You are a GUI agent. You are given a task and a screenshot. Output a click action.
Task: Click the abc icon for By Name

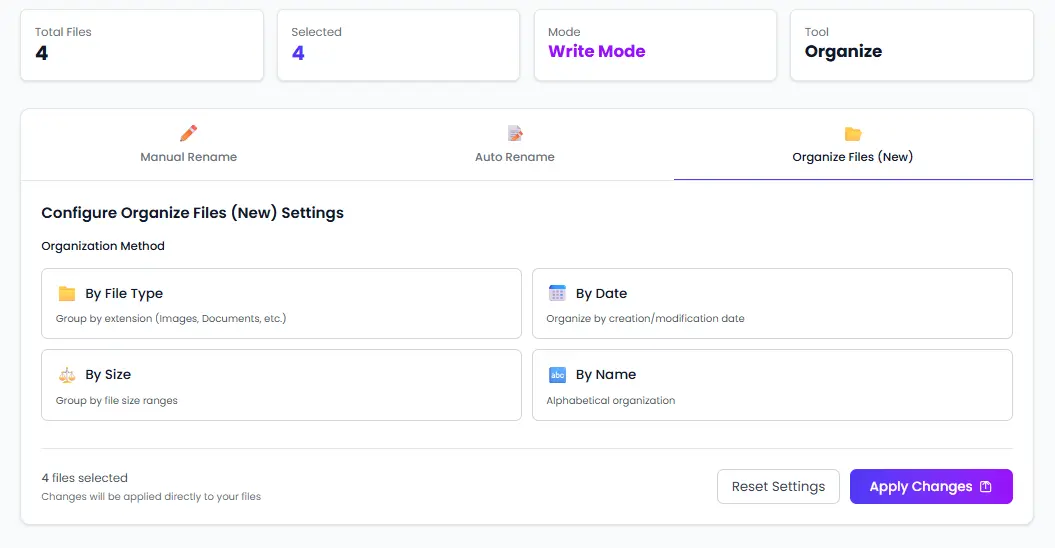click(x=557, y=375)
